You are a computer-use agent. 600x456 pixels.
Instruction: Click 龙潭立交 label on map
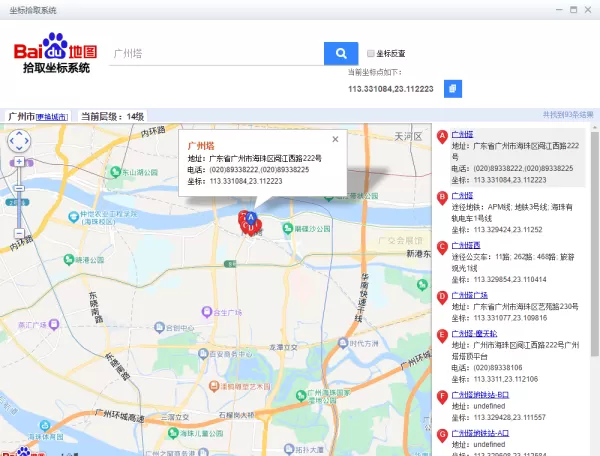click(283, 347)
